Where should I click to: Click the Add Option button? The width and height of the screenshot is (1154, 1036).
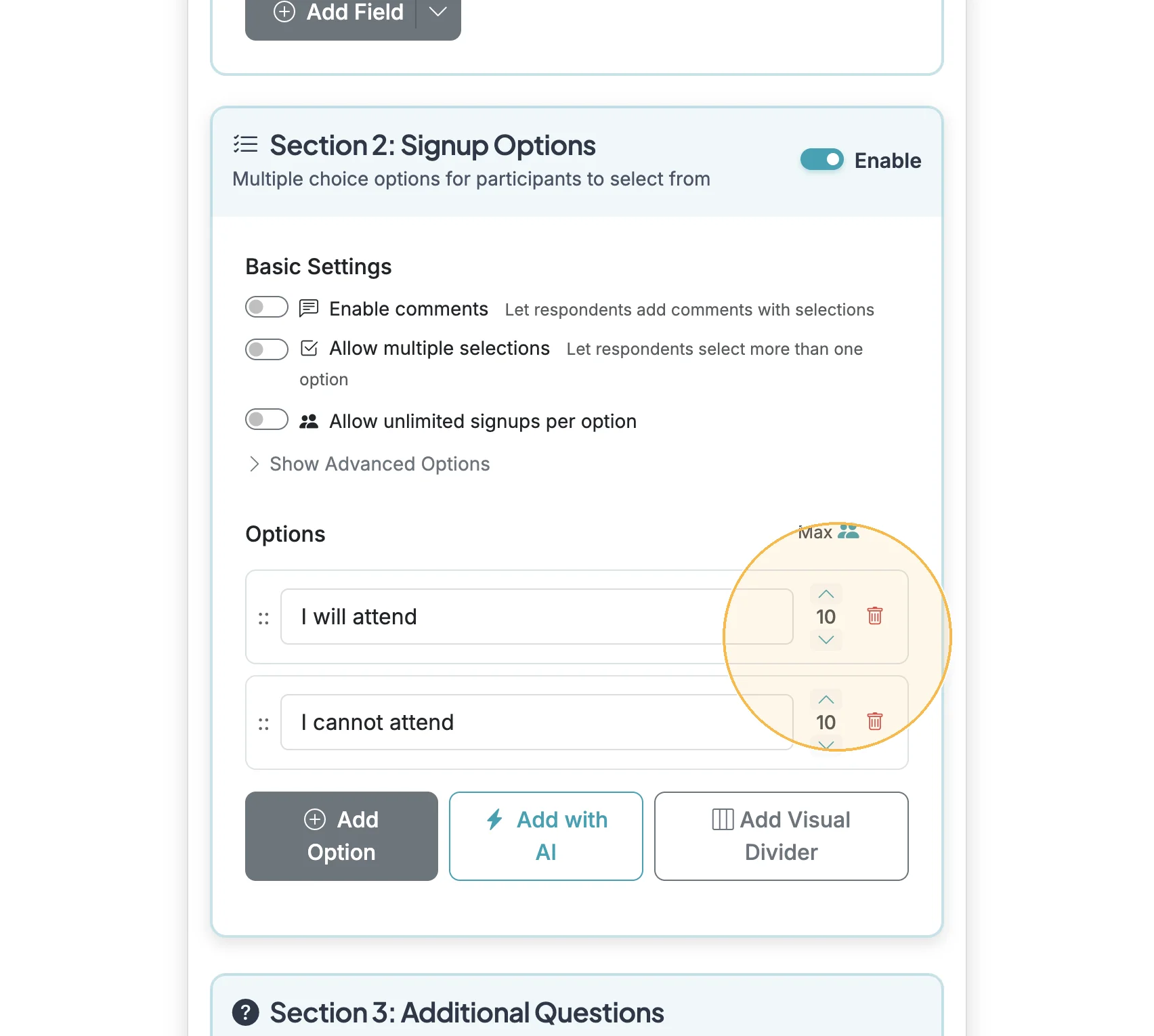click(x=341, y=836)
